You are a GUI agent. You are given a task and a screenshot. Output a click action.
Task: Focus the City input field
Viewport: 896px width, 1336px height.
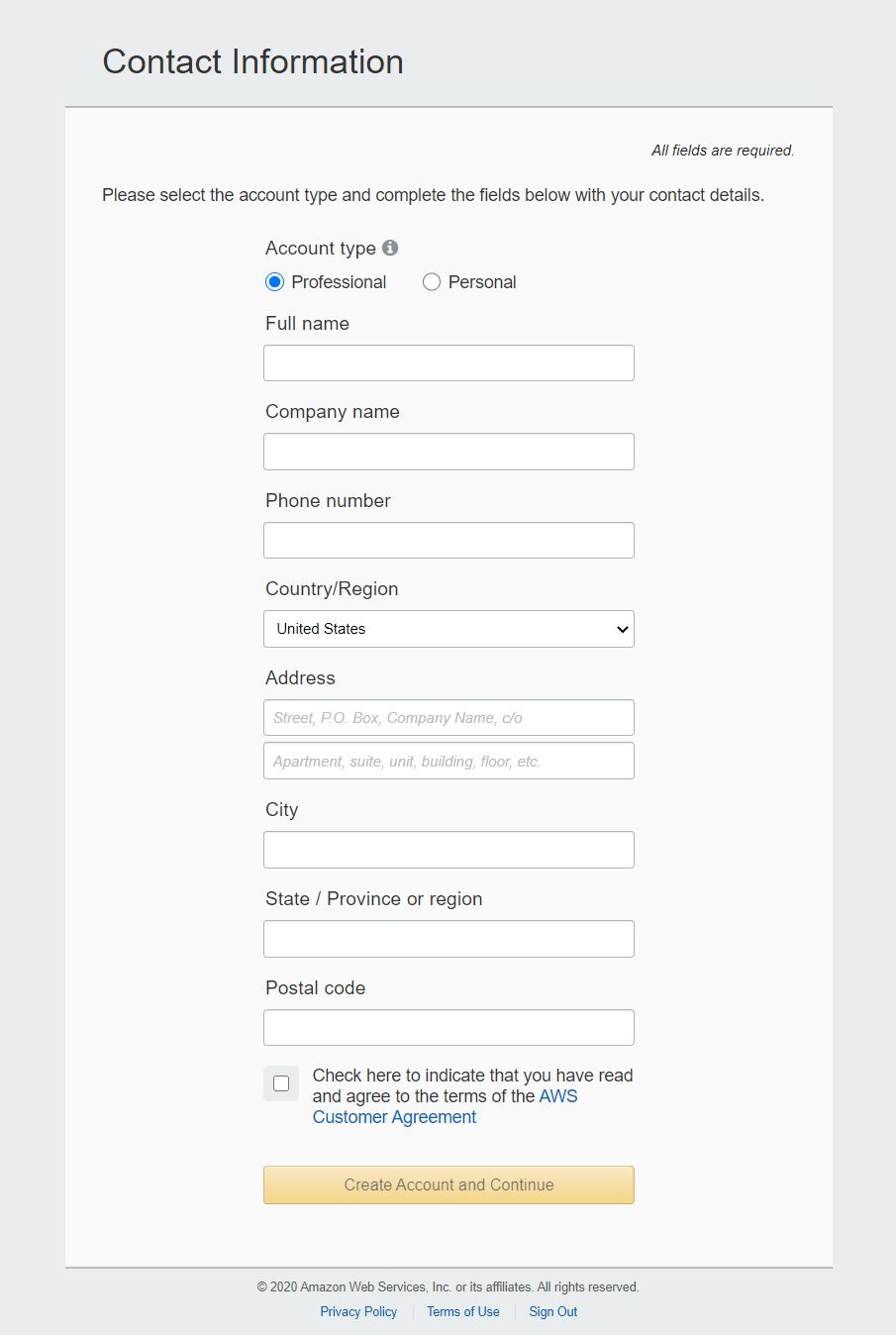[x=448, y=849]
